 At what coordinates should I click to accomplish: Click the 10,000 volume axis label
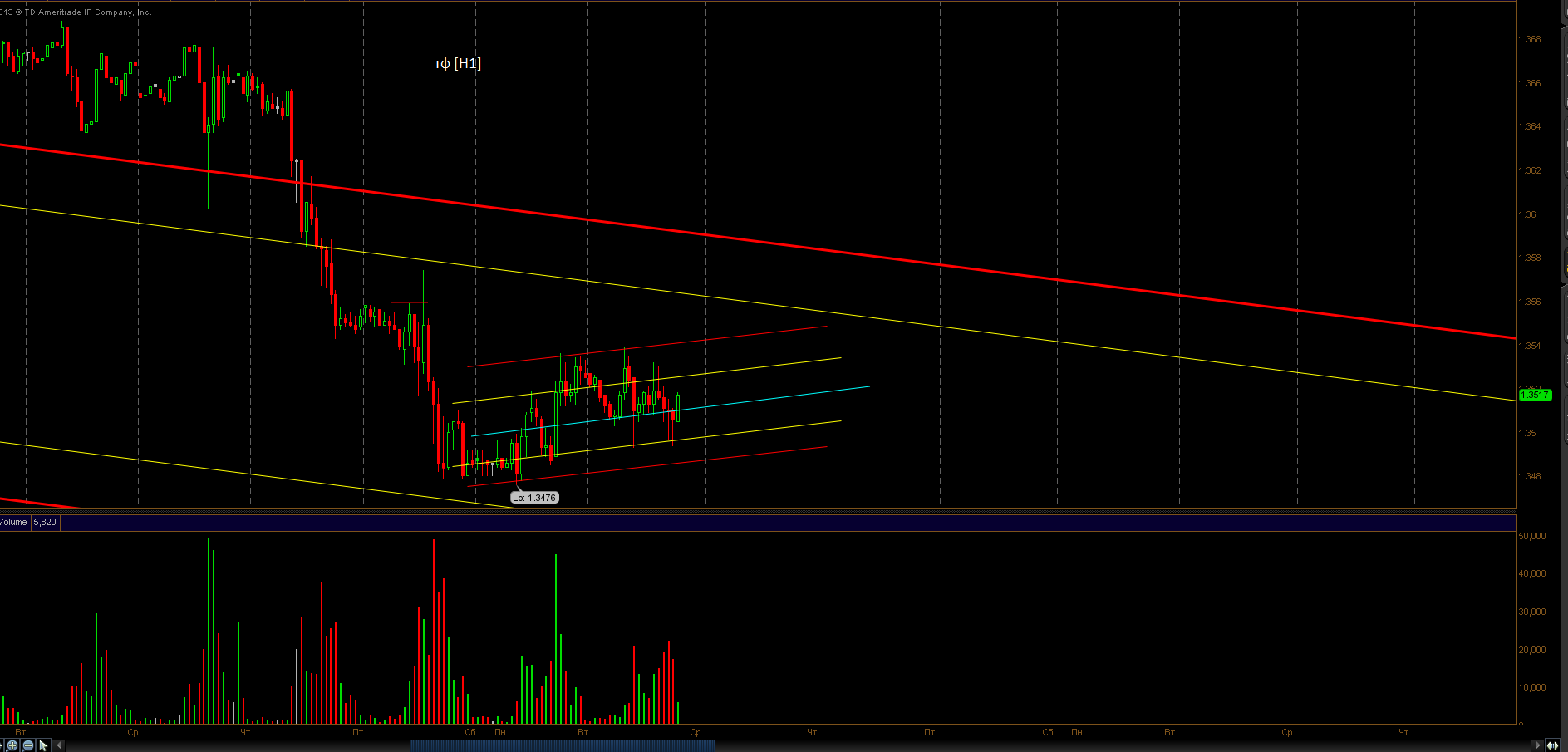click(x=1532, y=687)
